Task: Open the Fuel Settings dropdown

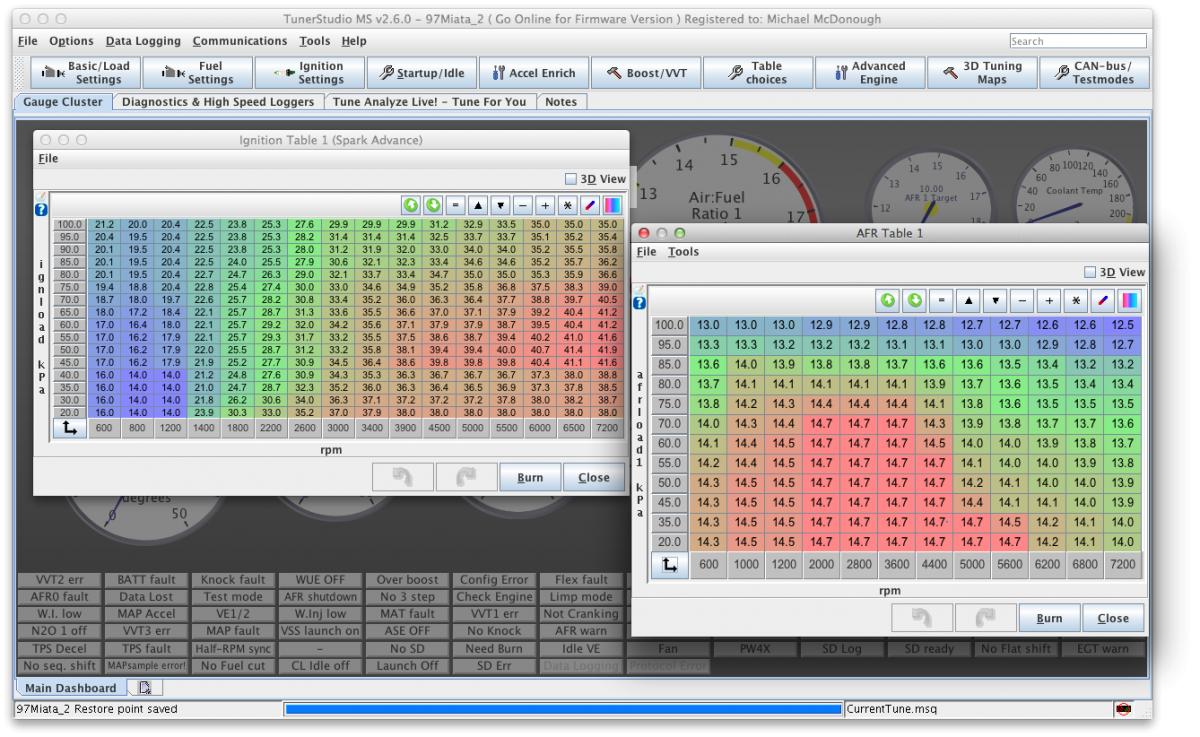Action: 198,72
